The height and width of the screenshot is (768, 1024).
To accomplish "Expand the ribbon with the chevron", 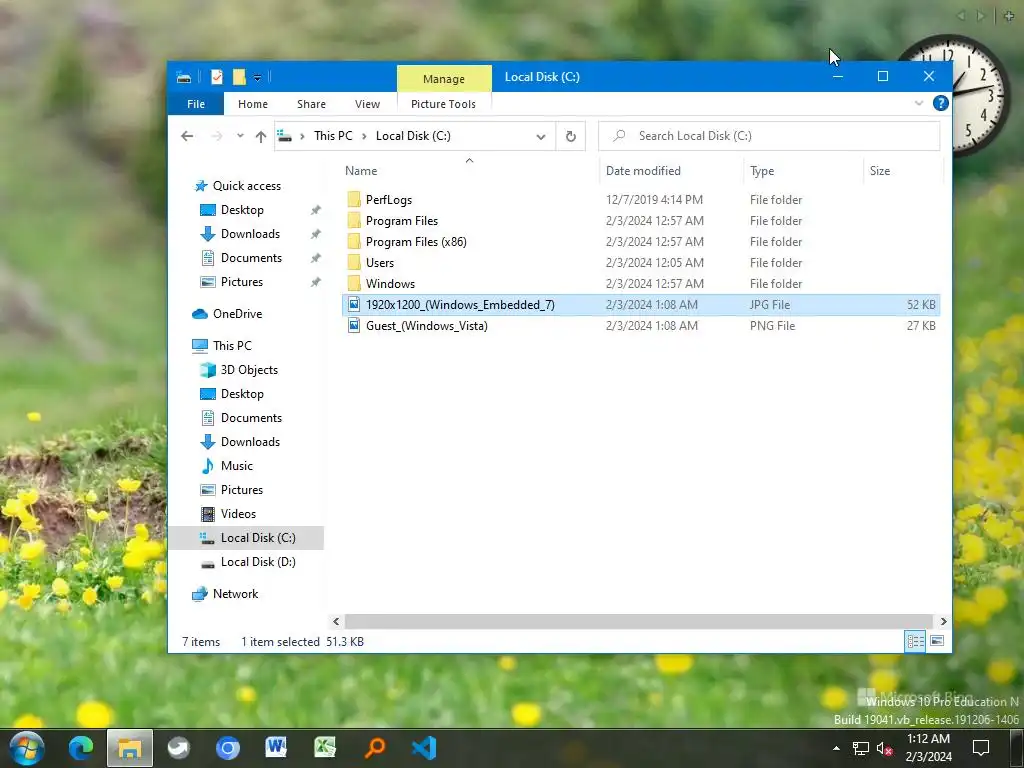I will [919, 103].
